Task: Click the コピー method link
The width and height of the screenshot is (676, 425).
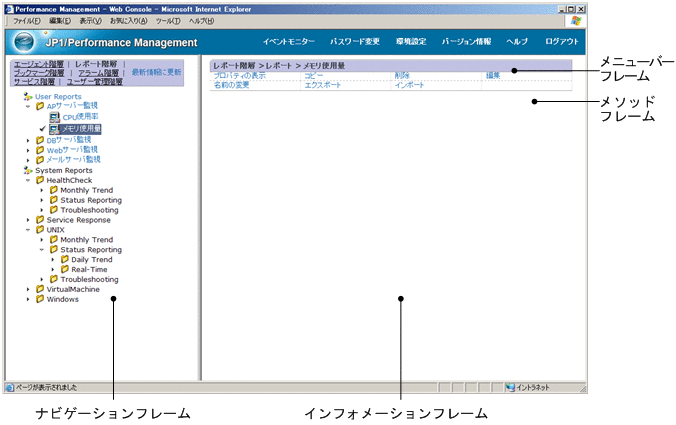Action: click(x=314, y=75)
